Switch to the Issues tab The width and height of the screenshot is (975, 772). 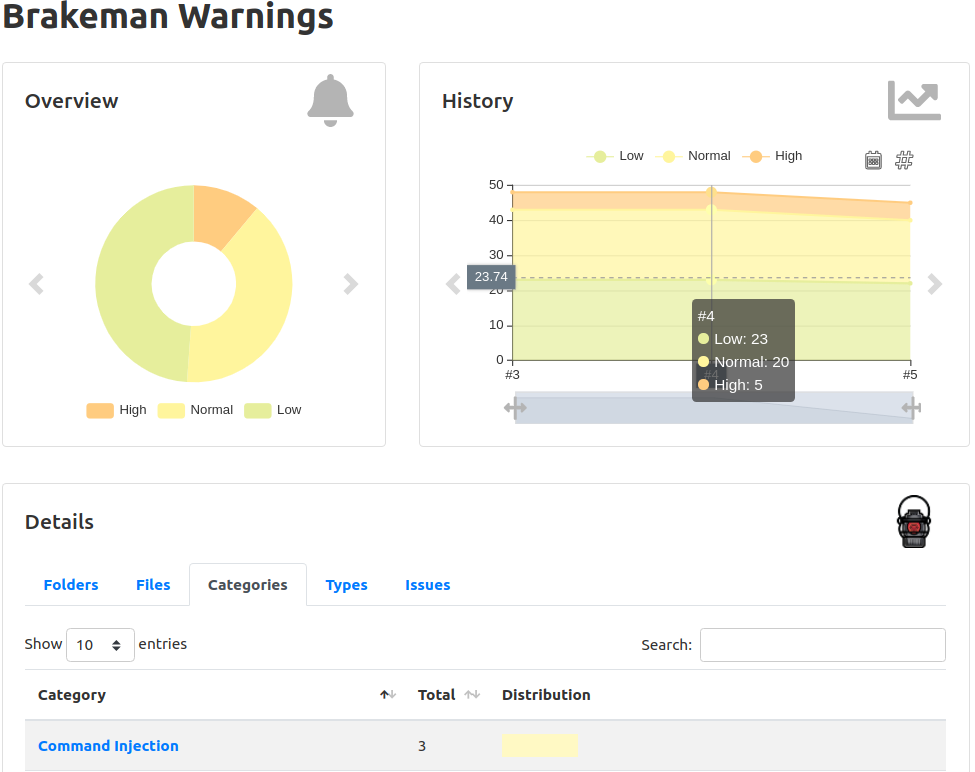click(427, 585)
